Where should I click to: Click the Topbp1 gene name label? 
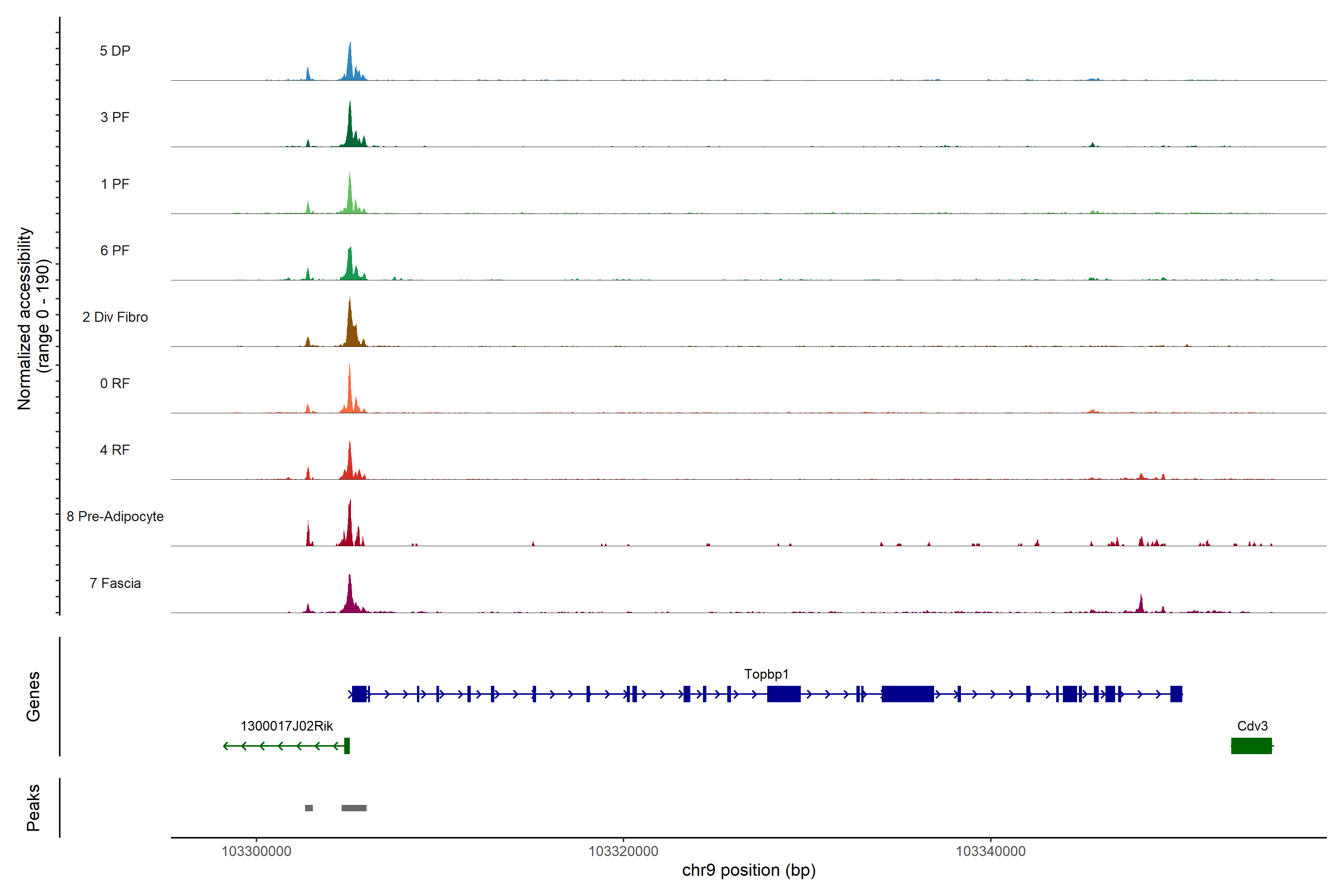click(x=766, y=674)
